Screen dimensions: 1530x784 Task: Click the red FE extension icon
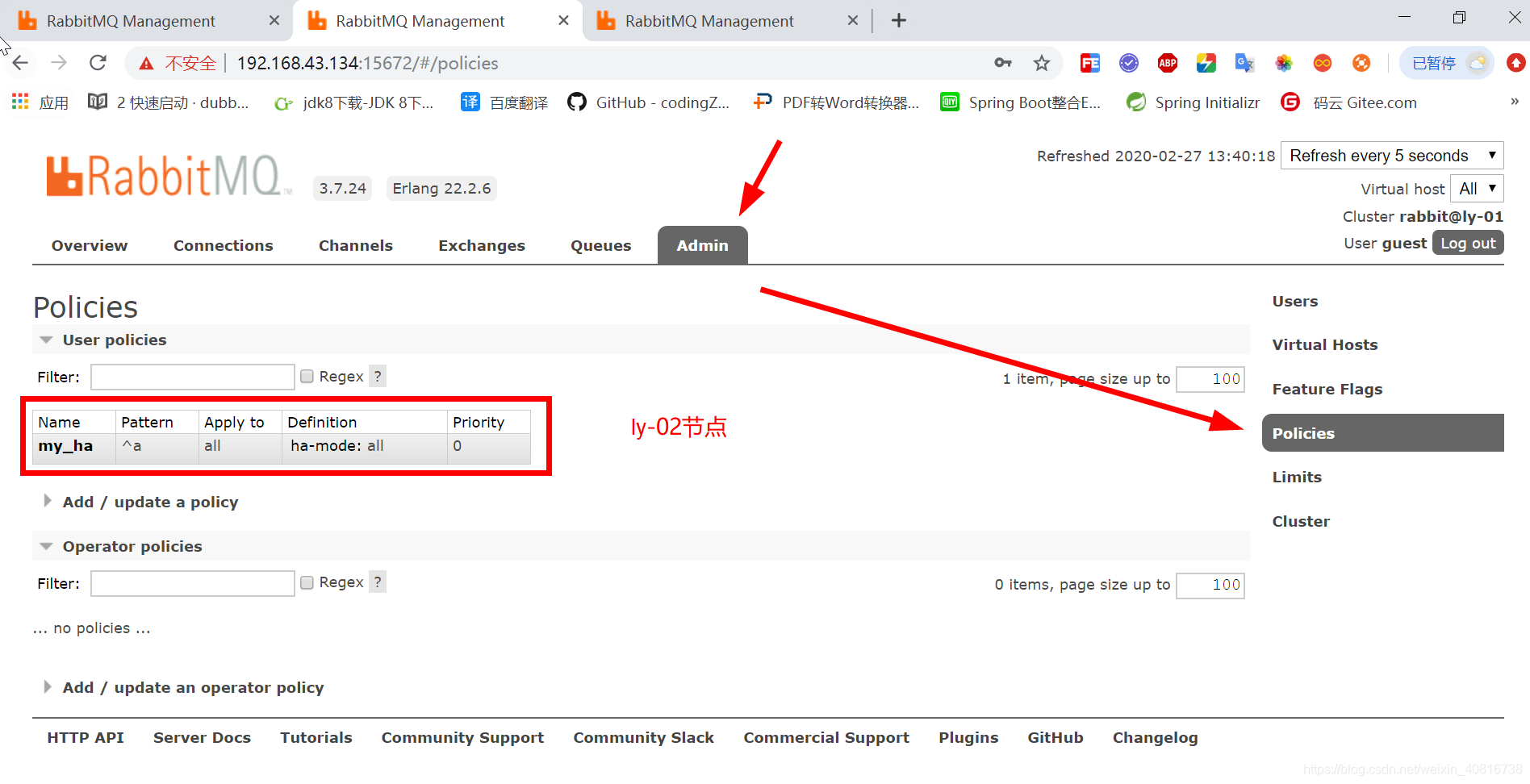coord(1090,63)
